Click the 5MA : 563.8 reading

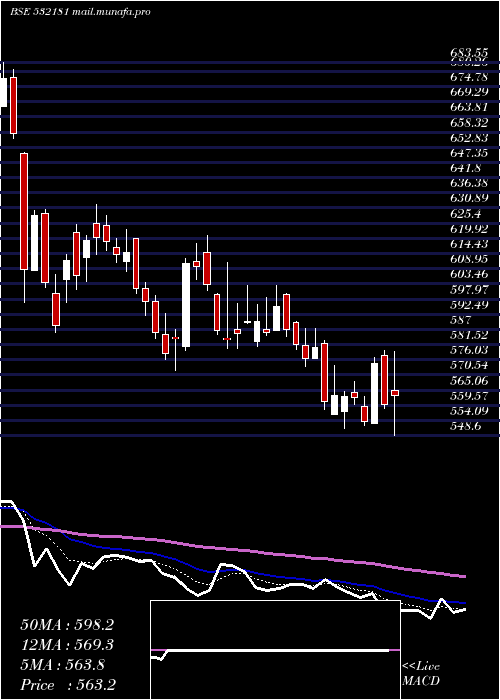tap(63, 665)
